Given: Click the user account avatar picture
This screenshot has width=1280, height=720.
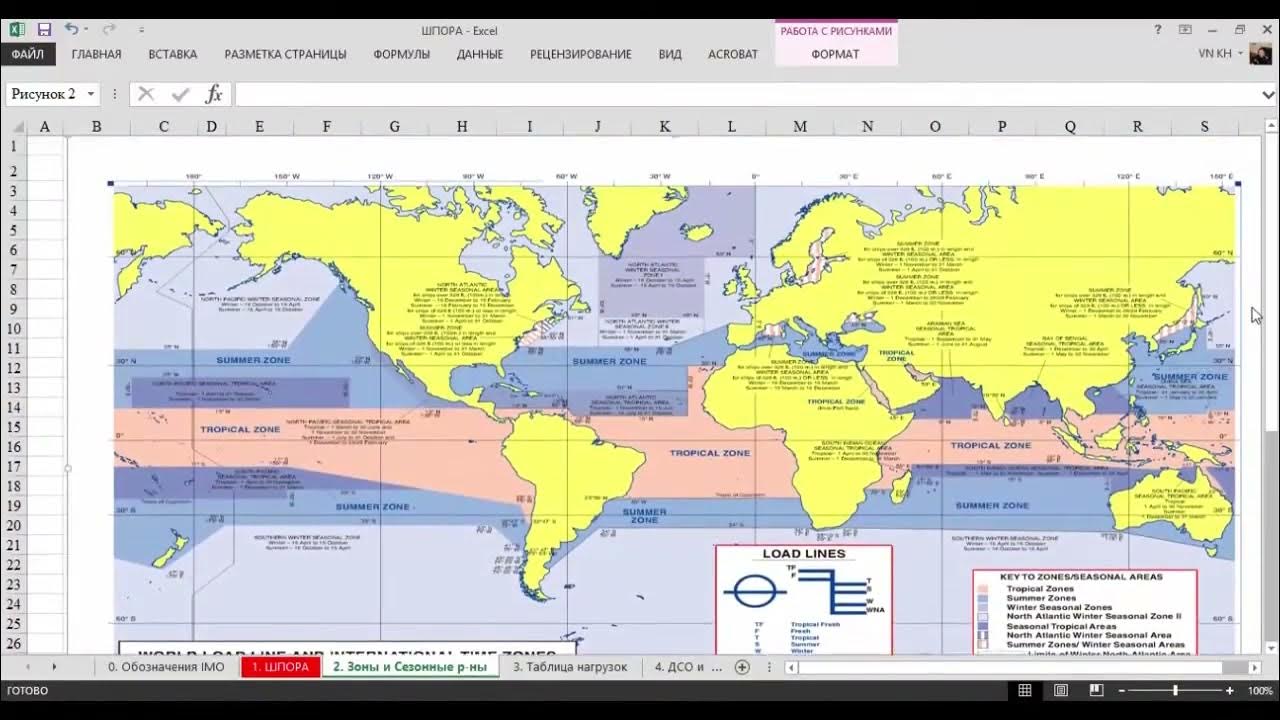Looking at the screenshot, I should (x=1262, y=54).
